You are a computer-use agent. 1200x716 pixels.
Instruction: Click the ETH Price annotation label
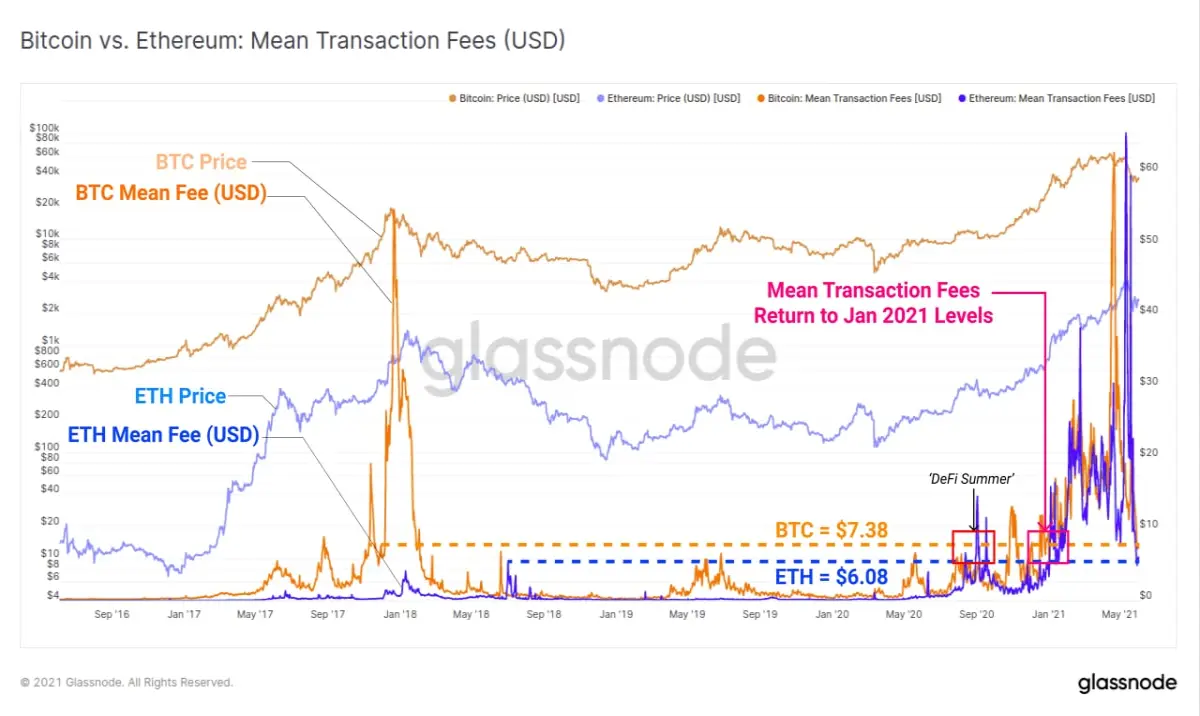180,396
